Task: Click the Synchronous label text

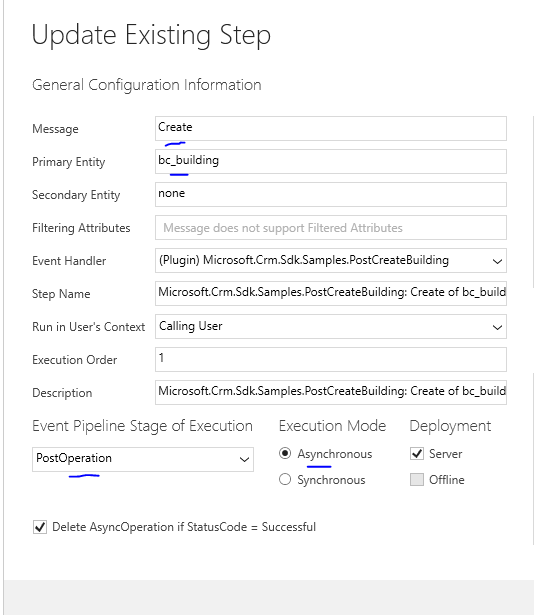Action: coord(331,480)
